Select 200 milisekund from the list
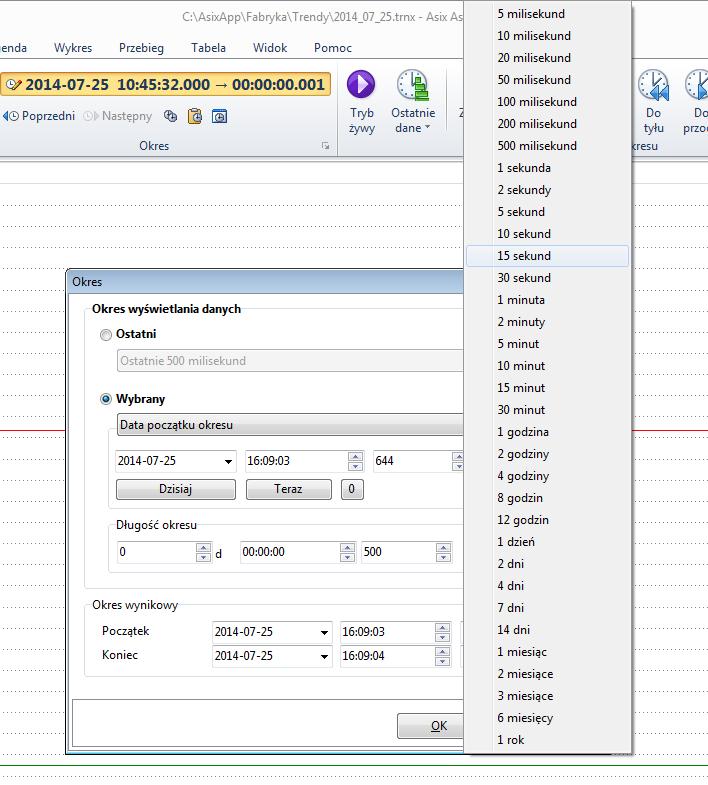 point(547,124)
